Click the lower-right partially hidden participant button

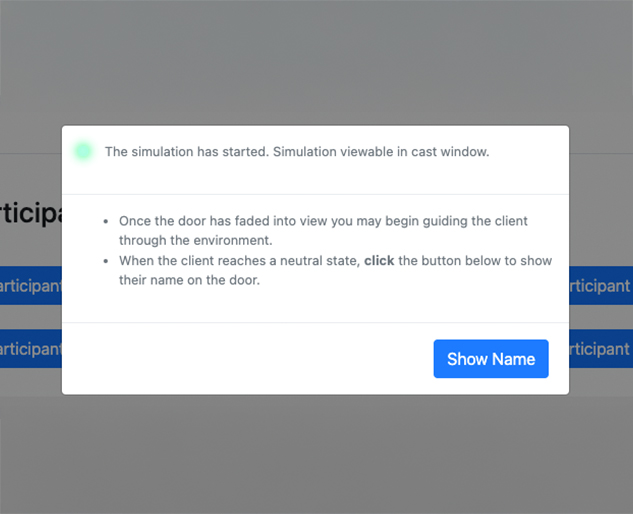click(600, 349)
